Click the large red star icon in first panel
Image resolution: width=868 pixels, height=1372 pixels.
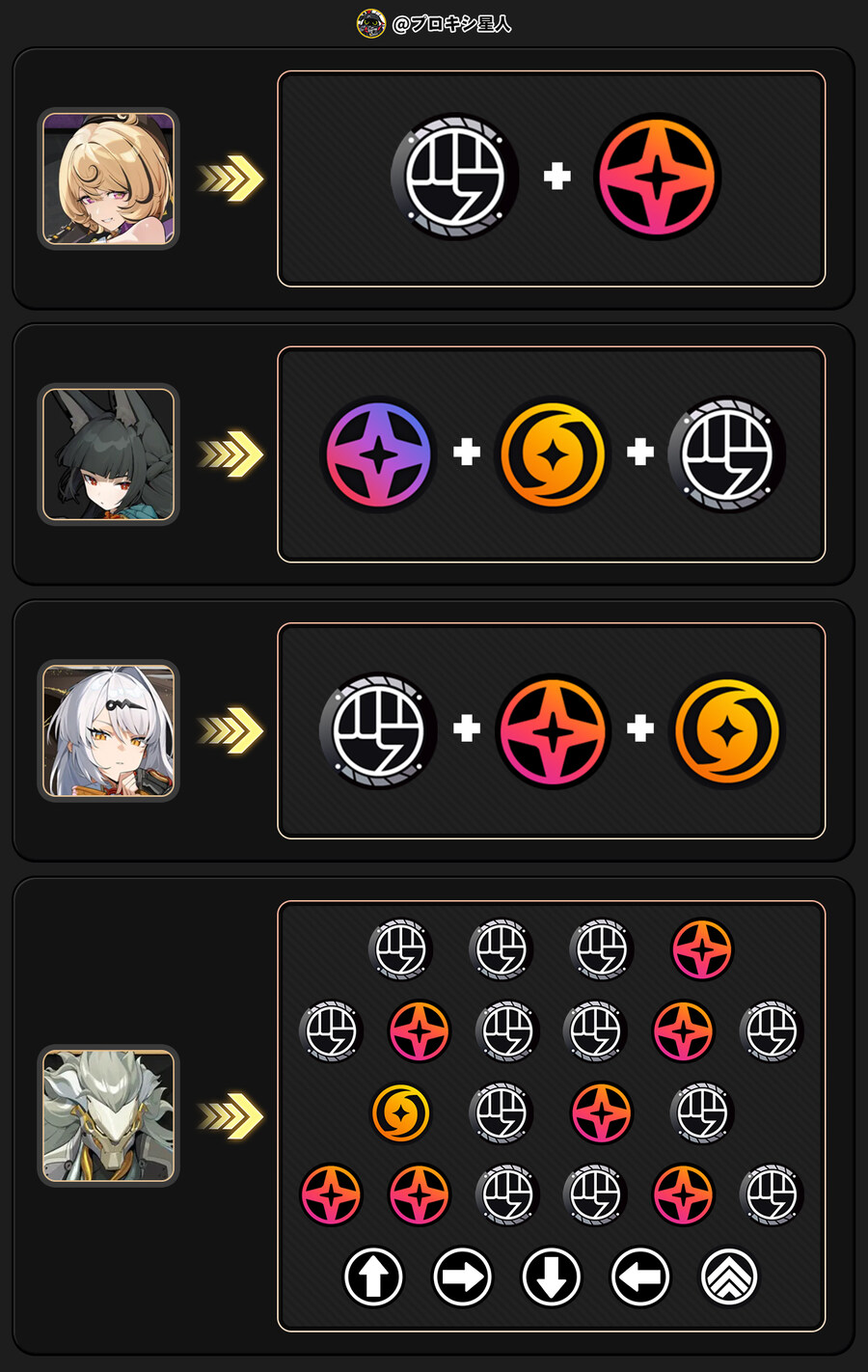click(658, 177)
